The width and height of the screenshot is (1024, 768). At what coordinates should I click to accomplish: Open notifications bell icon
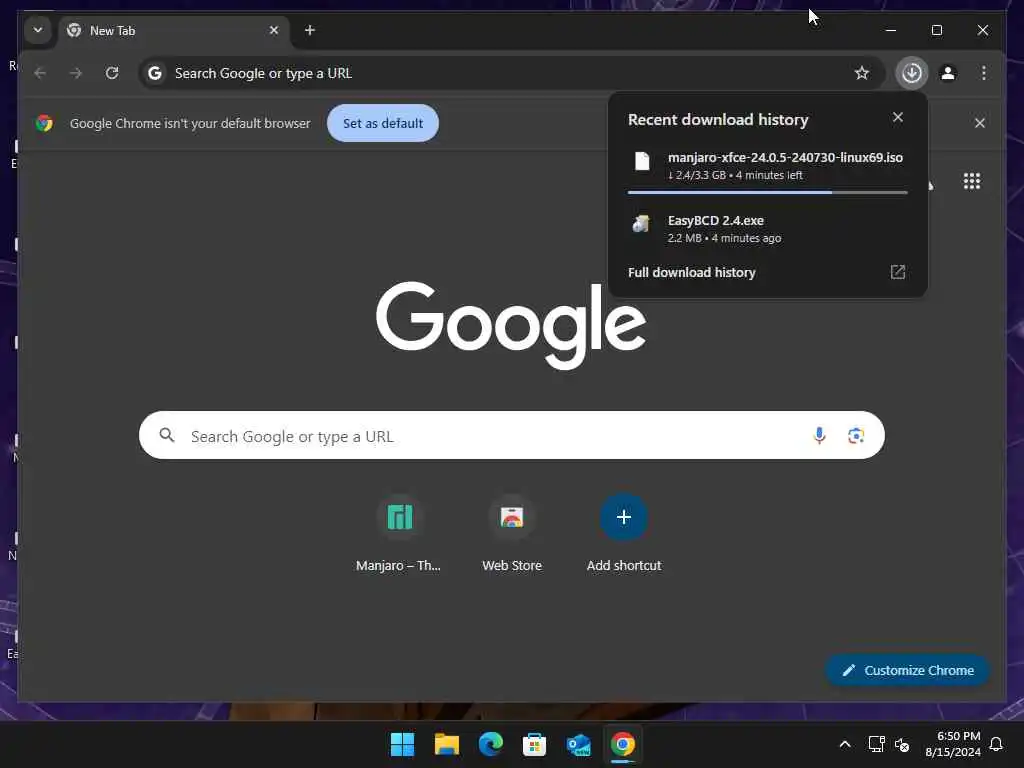(997, 744)
